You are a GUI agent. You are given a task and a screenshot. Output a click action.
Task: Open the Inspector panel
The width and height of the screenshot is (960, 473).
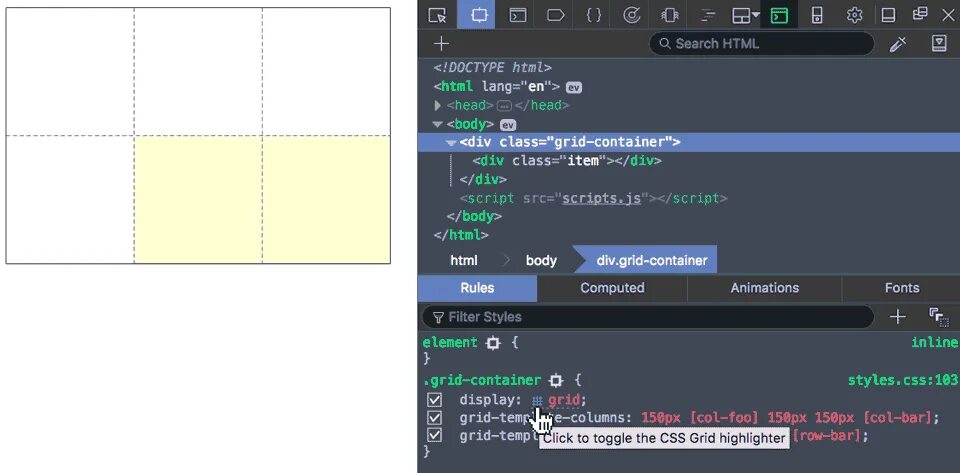478,15
